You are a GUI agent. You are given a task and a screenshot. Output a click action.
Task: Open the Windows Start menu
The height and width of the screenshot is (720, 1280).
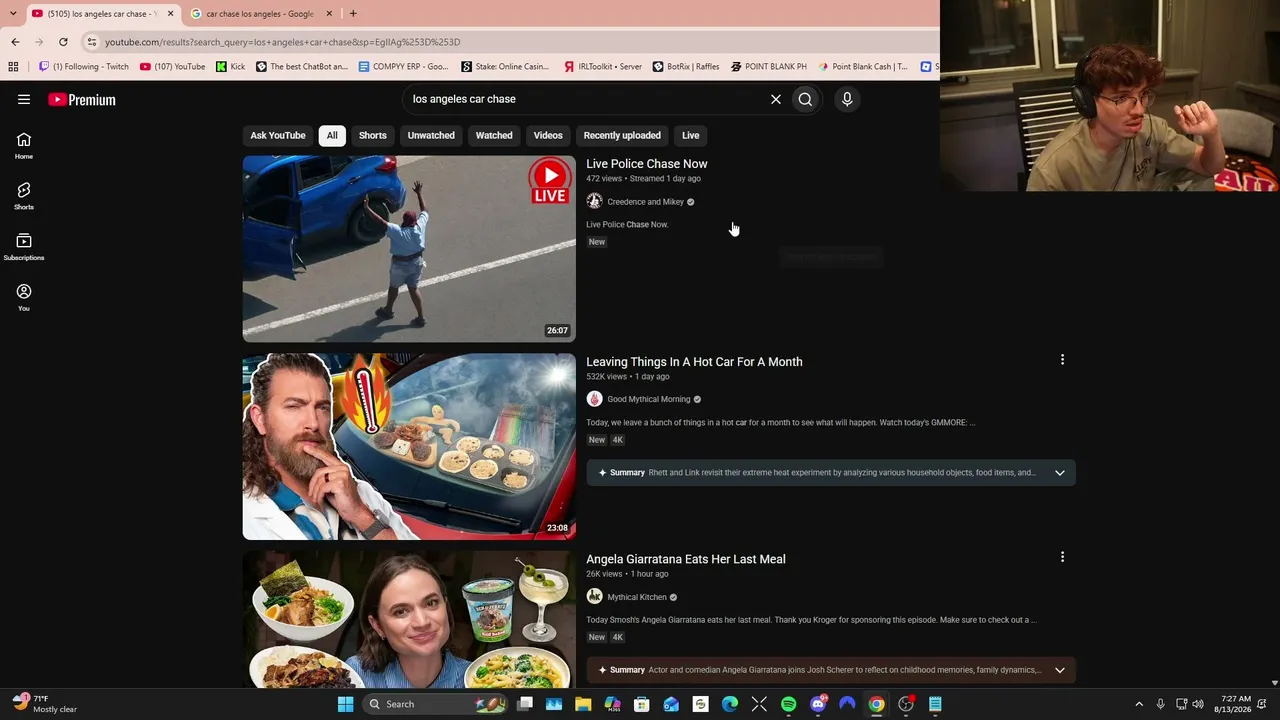point(345,704)
